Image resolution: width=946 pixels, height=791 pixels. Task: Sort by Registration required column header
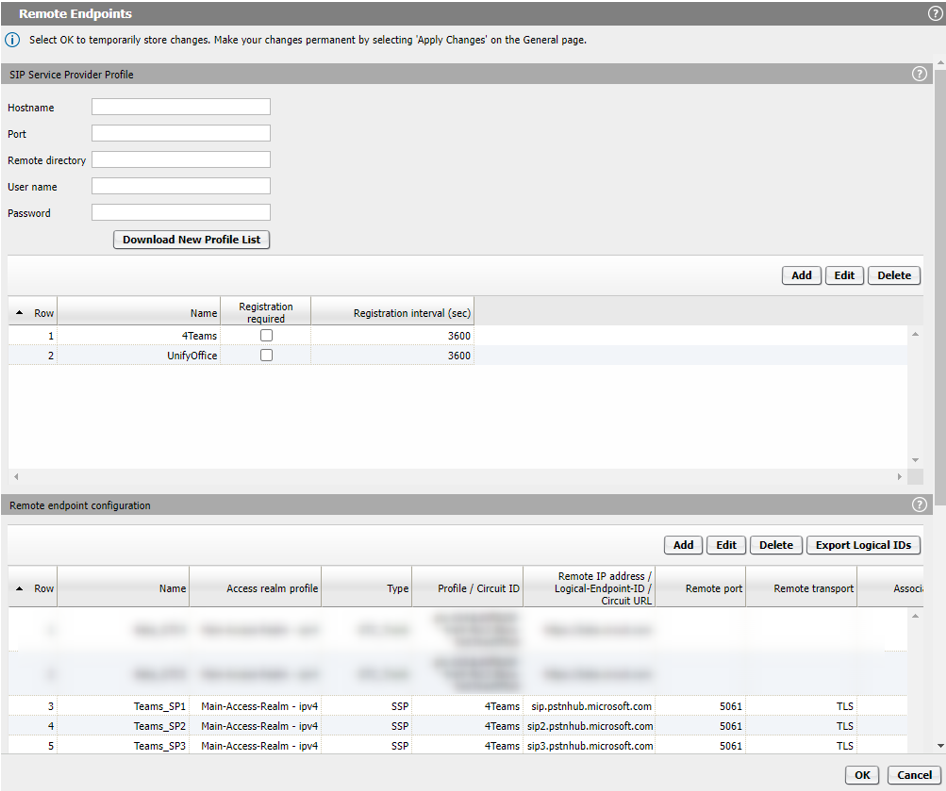coord(265,313)
